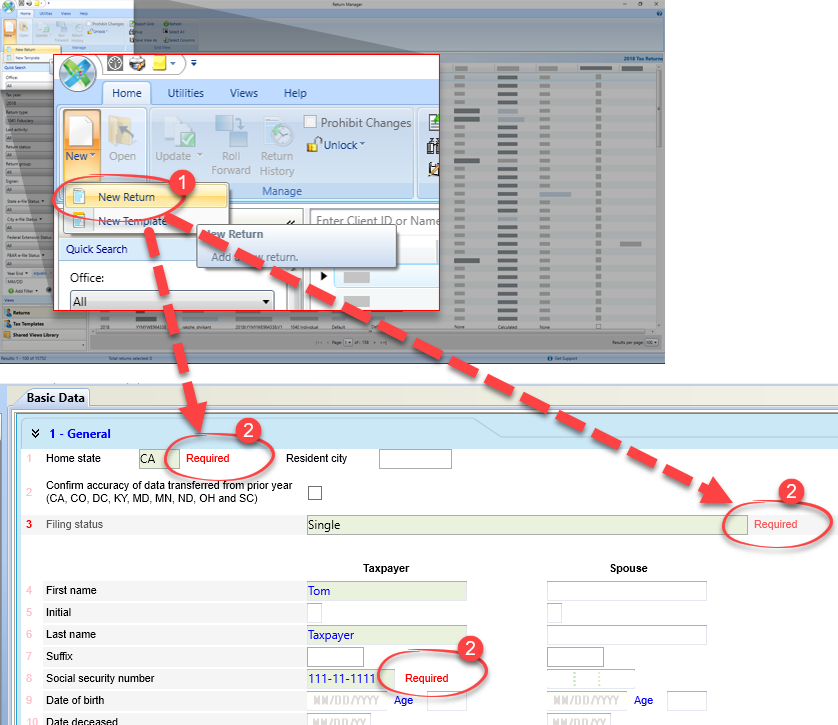Switch to the Utilities ribbon tab
This screenshot has height=725, width=838.
tap(185, 93)
